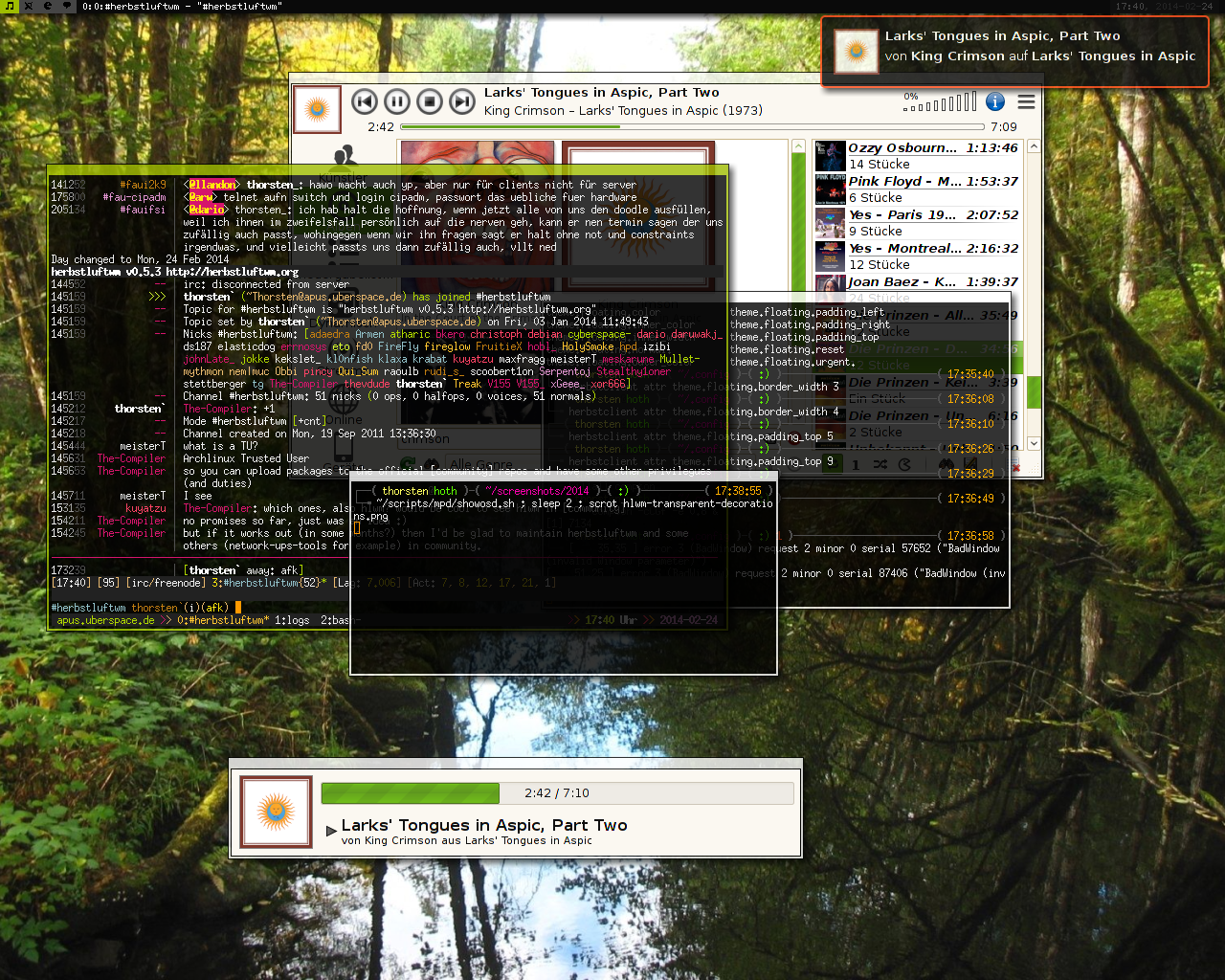Open the http://herbstluftwm.org link in IRC
1225x980 pixels.
(233, 272)
